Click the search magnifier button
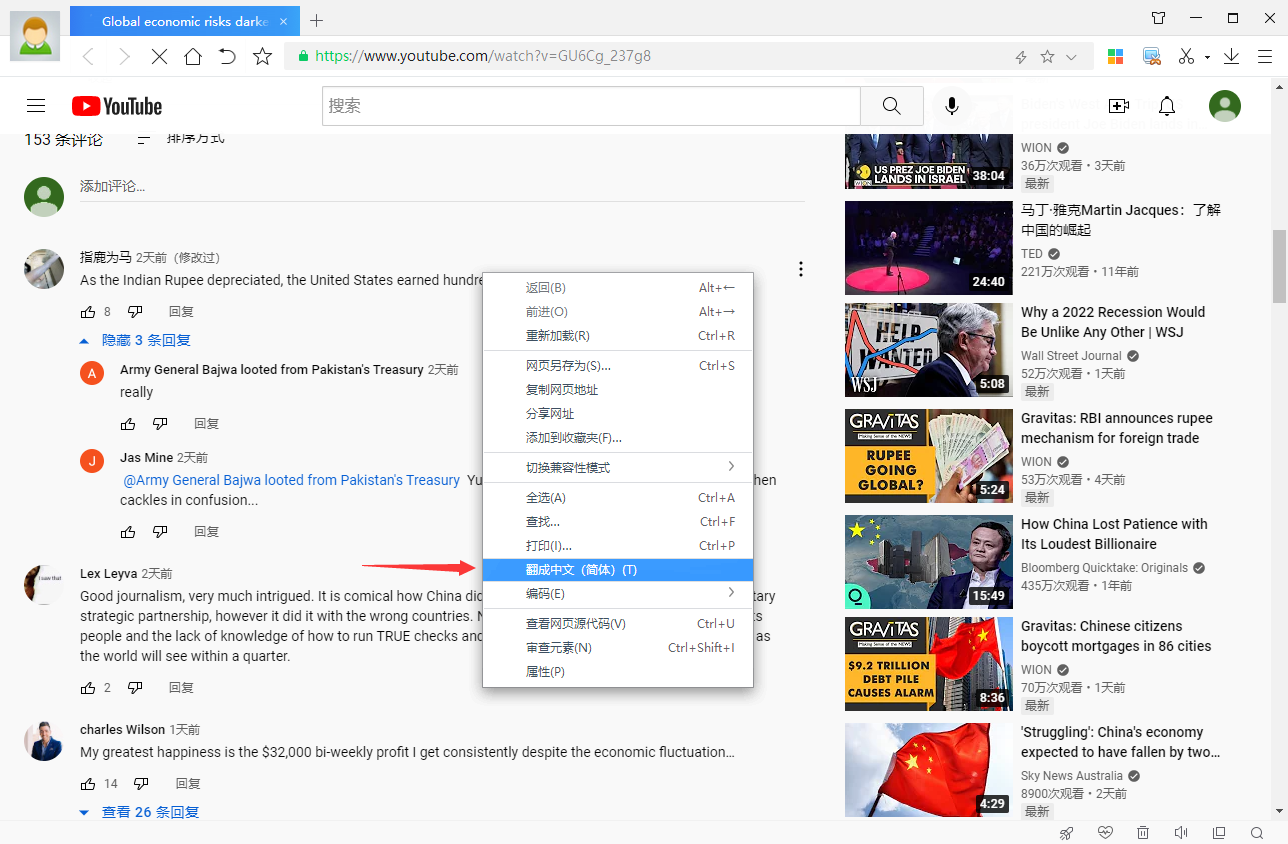The image size is (1288, 844). (891, 106)
